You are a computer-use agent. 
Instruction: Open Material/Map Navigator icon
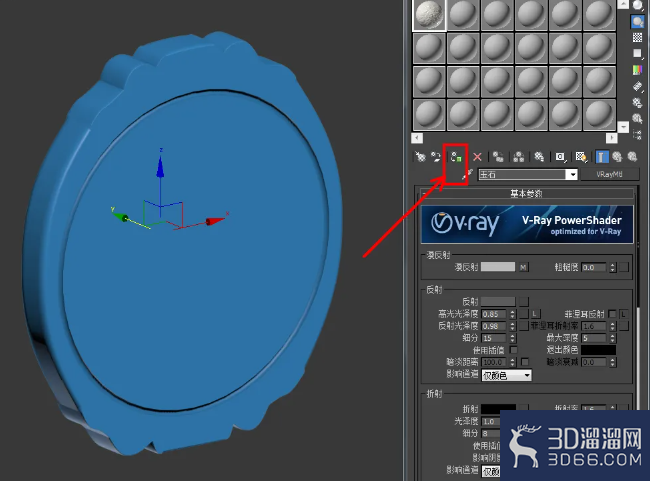point(638,134)
